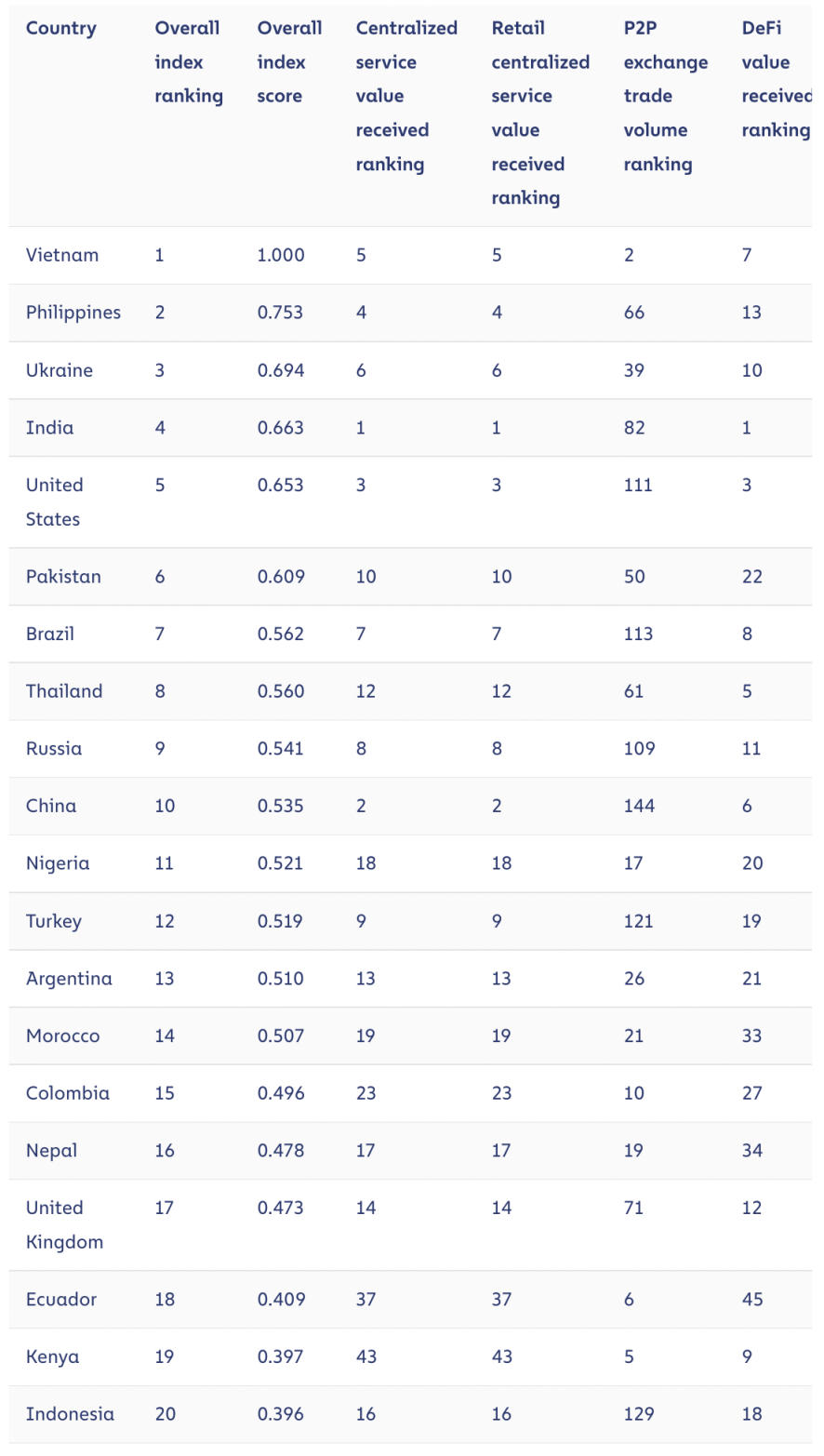
Task: Select the Philippines score 0.753 cell
Action: tap(280, 313)
